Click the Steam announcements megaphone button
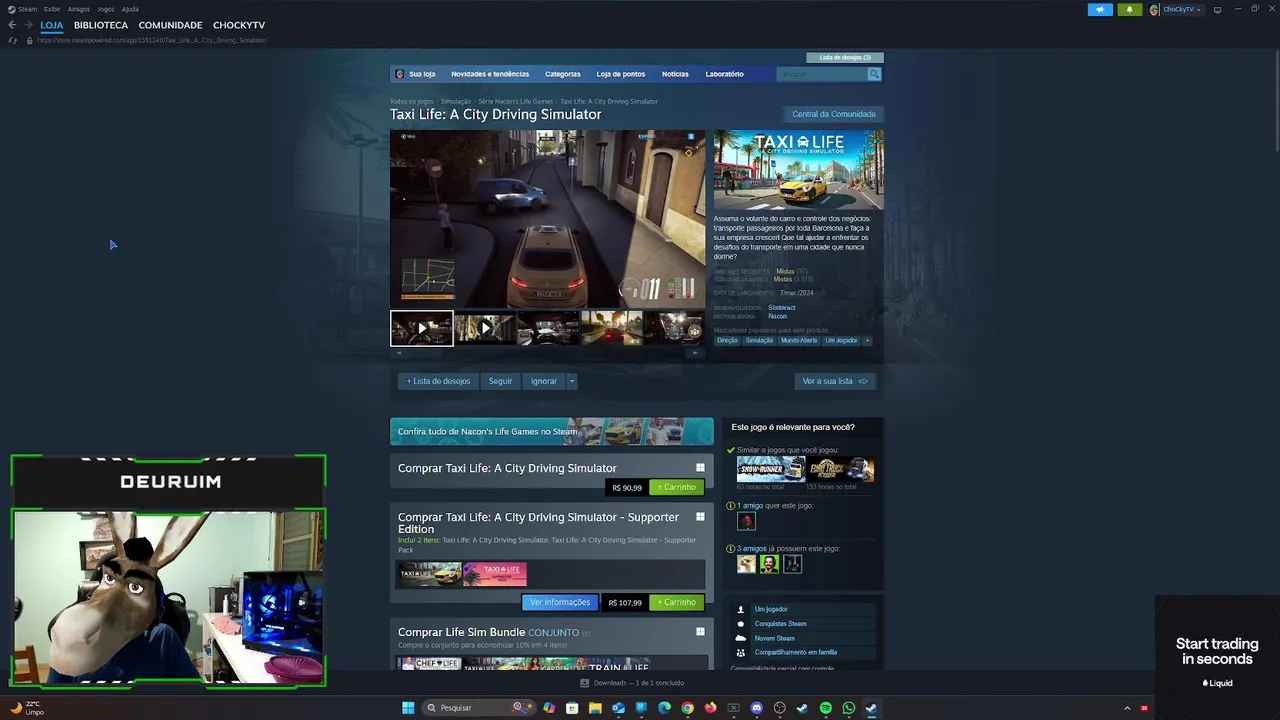 [x=1100, y=9]
